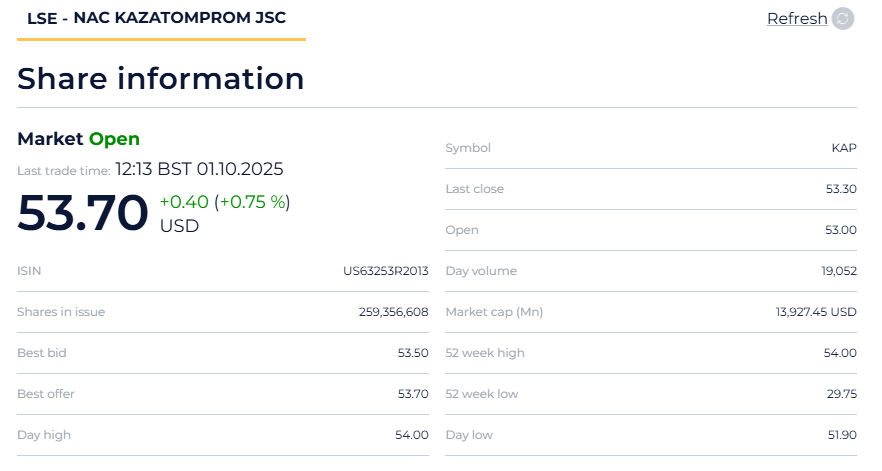Click the green +0.40 (+0.75 %) change
This screenshot has height=471, width=882.
[224, 202]
